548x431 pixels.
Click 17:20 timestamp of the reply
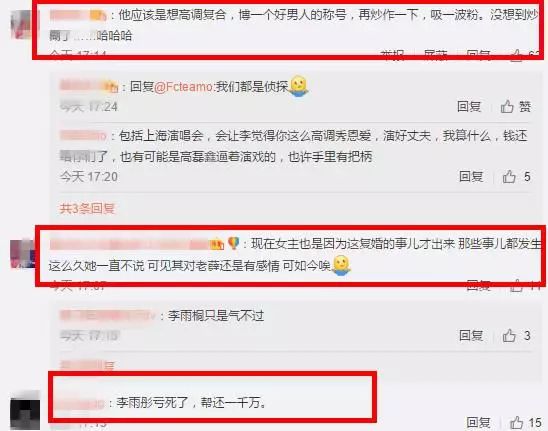click(x=89, y=177)
